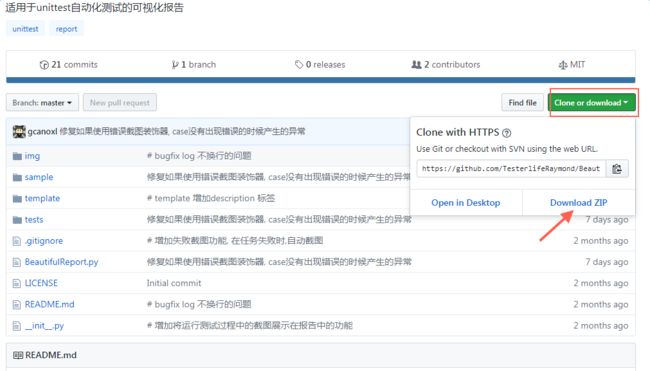Screen dimensions: 650x371
Task: Click the BeautifulReport.py file icon
Action: point(17,262)
